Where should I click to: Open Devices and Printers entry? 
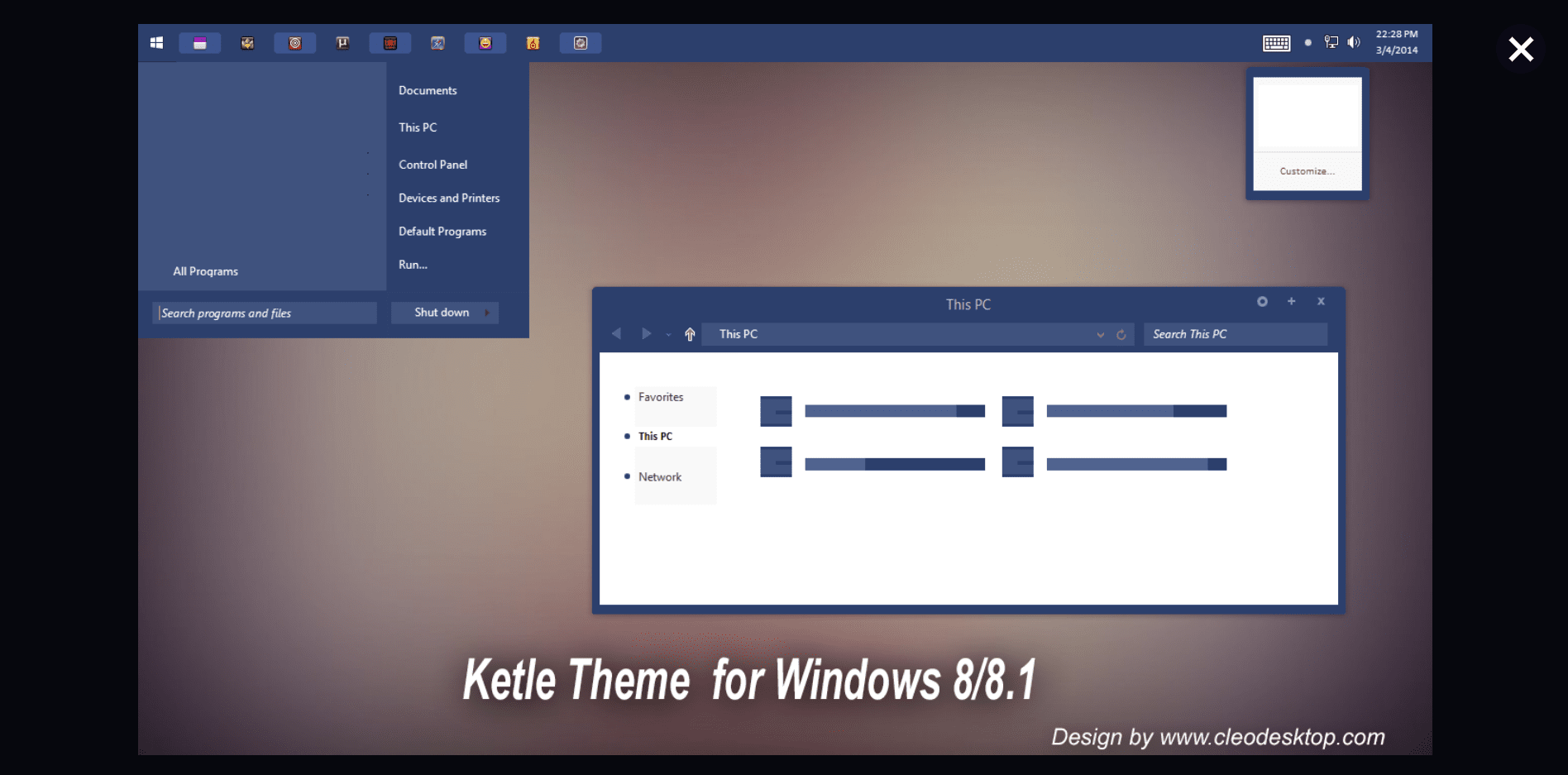coord(449,198)
